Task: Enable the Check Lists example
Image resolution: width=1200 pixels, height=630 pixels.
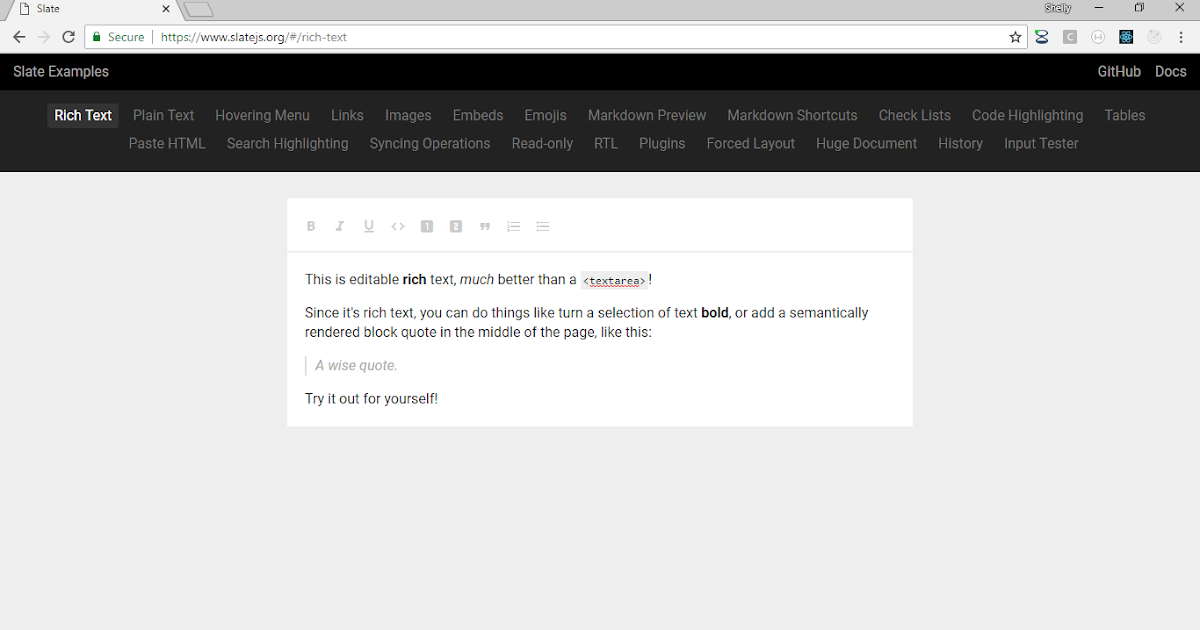Action: click(x=914, y=115)
